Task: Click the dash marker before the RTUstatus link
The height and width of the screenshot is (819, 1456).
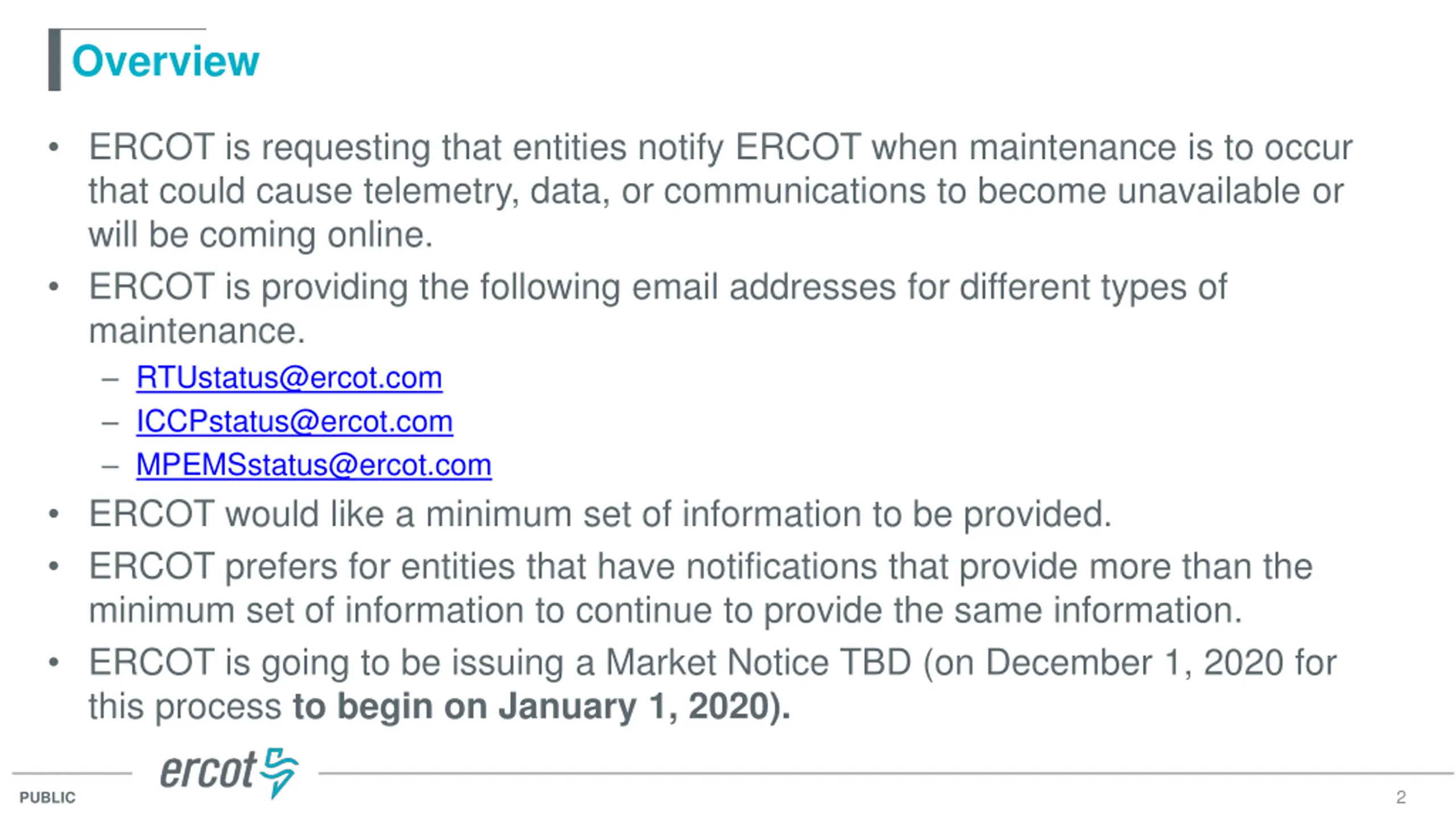Action: [110, 379]
